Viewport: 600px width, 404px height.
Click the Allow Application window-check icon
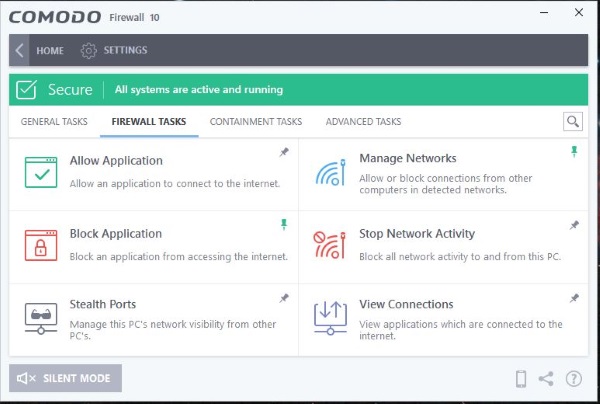pyautogui.click(x=41, y=173)
